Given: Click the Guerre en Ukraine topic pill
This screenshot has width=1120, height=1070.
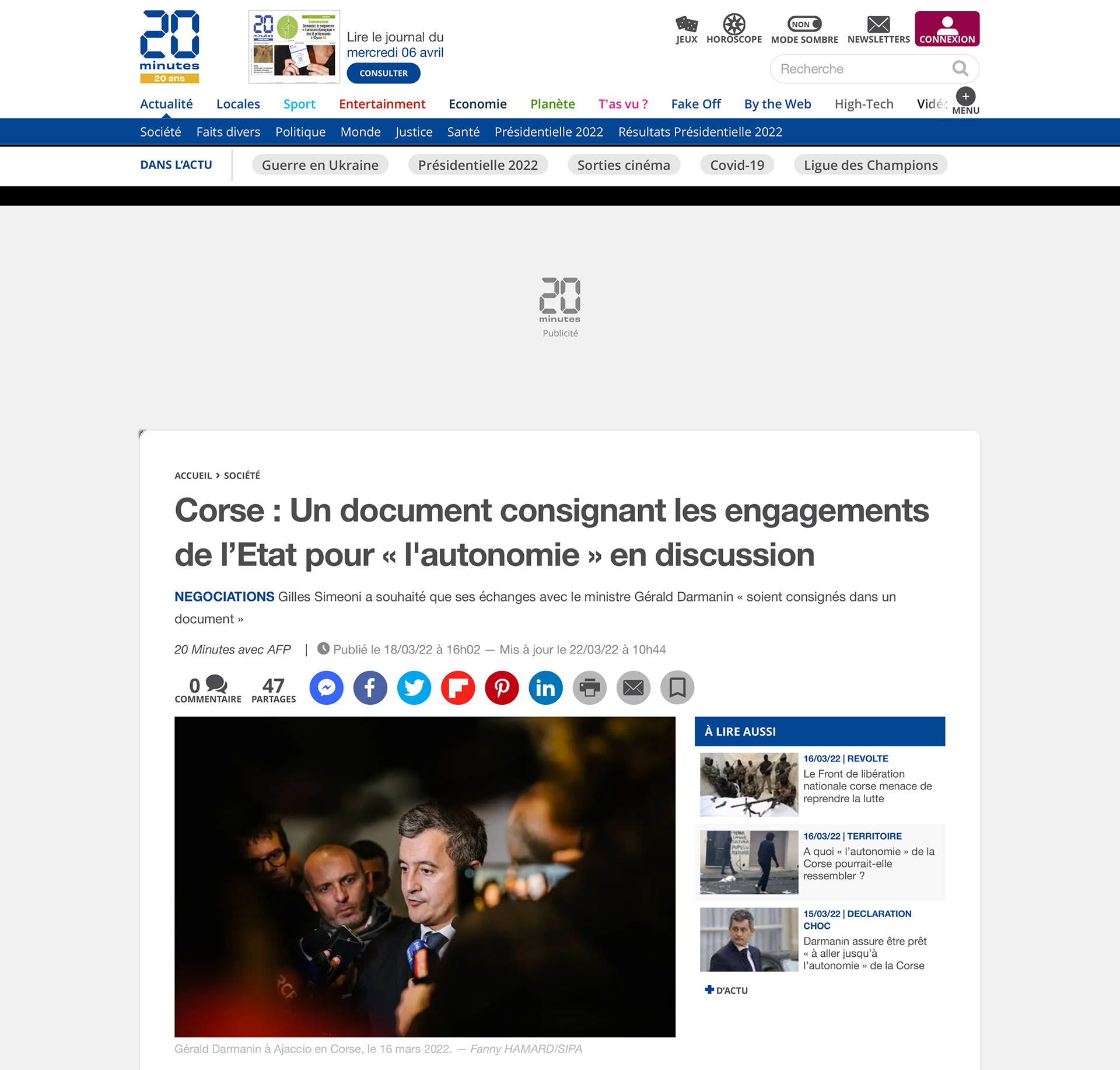Looking at the screenshot, I should 320,165.
